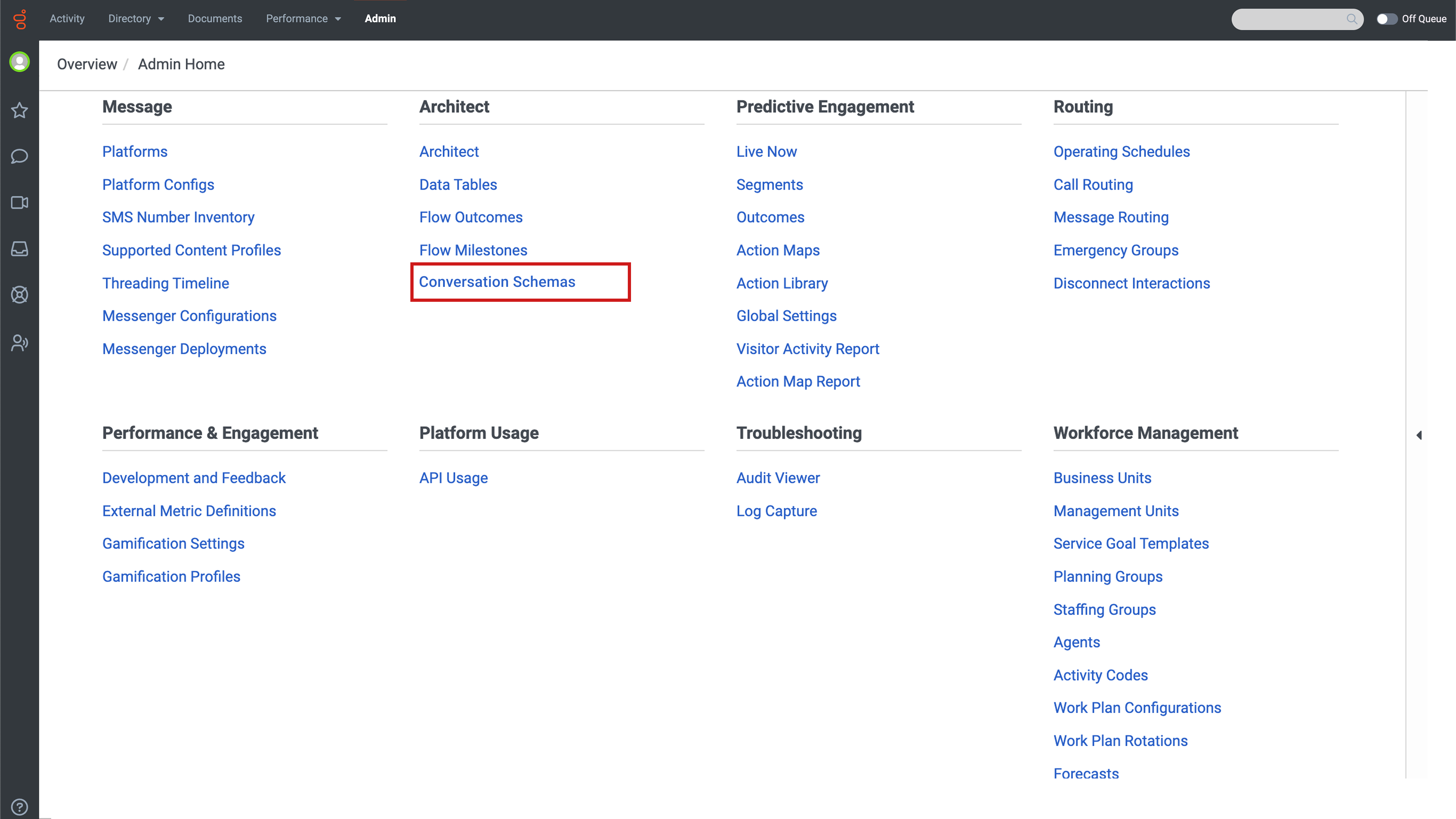Open the Audit Viewer link
The height and width of the screenshot is (819, 1456).
click(778, 478)
